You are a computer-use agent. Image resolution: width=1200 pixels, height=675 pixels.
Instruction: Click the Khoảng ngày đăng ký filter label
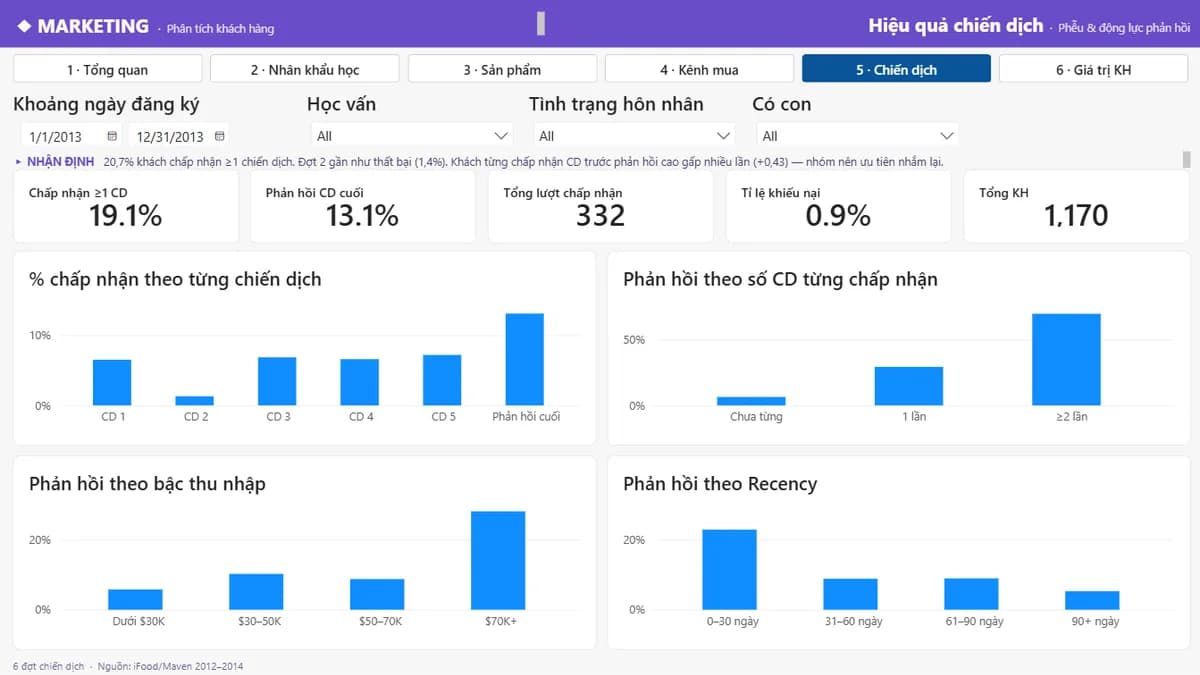[106, 104]
